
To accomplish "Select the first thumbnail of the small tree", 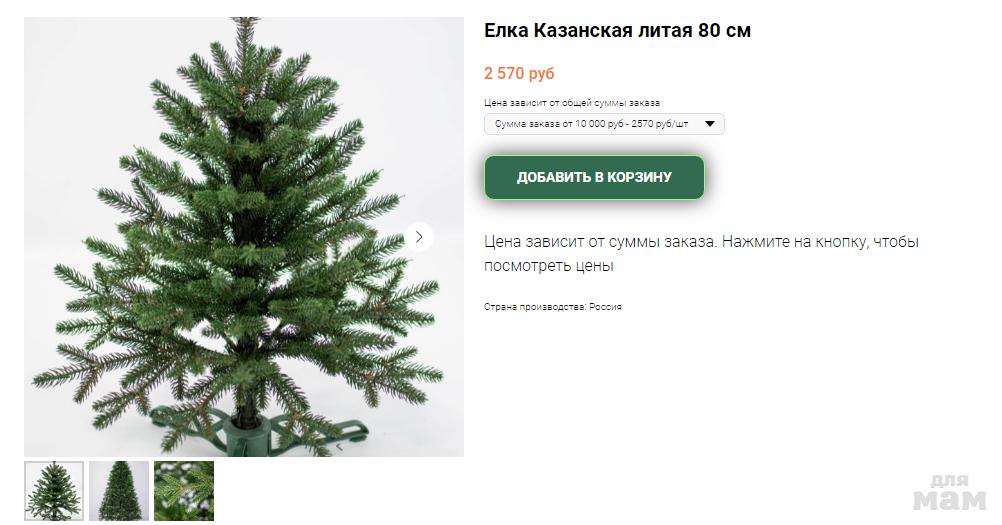I will point(54,491).
